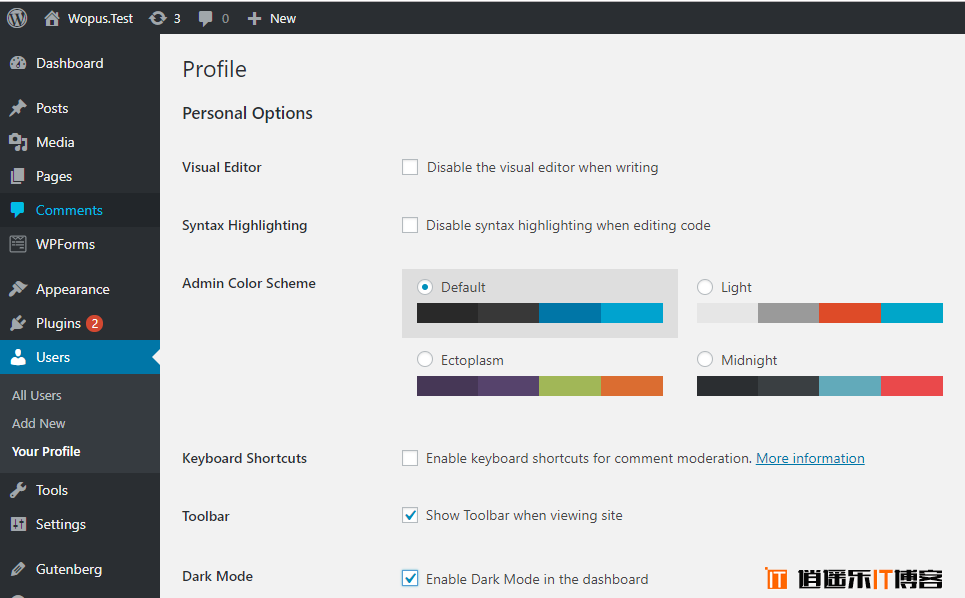Choose the Ectoplasm color scheme radio
Image resolution: width=965 pixels, height=598 pixels.
pyautogui.click(x=425, y=359)
